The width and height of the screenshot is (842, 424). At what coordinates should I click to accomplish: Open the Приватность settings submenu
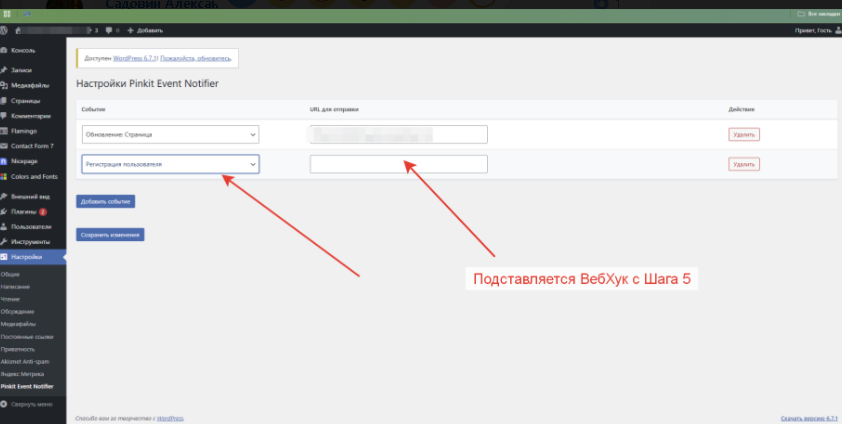point(18,349)
